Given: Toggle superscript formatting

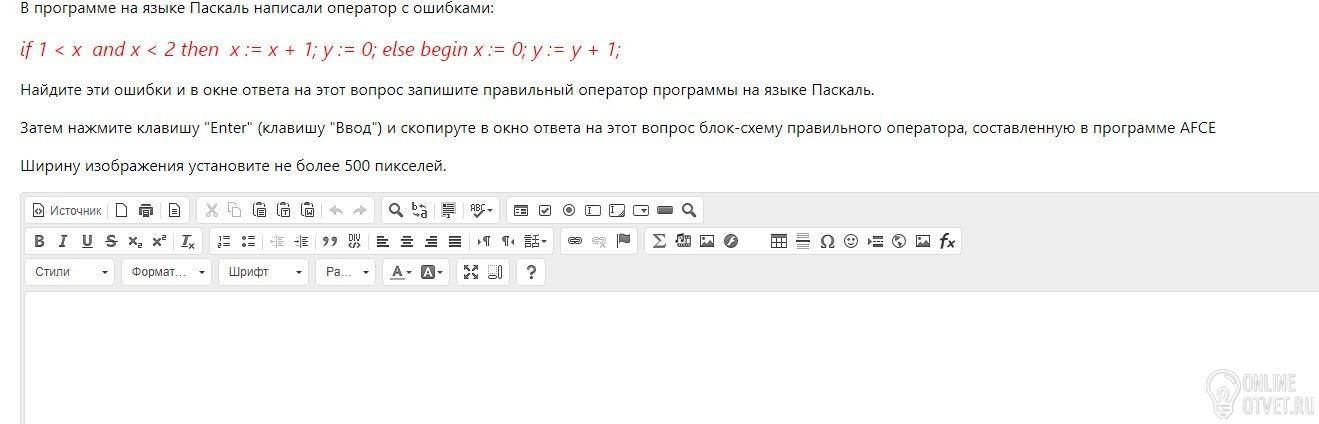Looking at the screenshot, I should (x=159, y=241).
